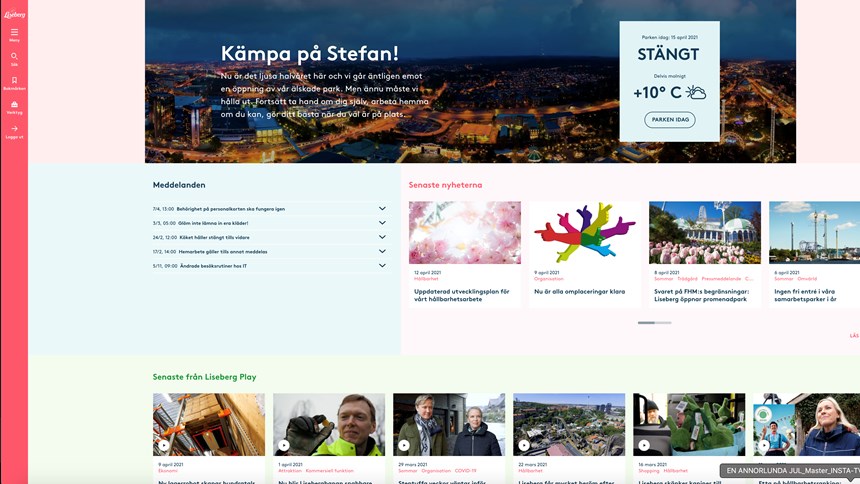
Task: Play the 1 april Liseberg Play video
Action: [284, 445]
